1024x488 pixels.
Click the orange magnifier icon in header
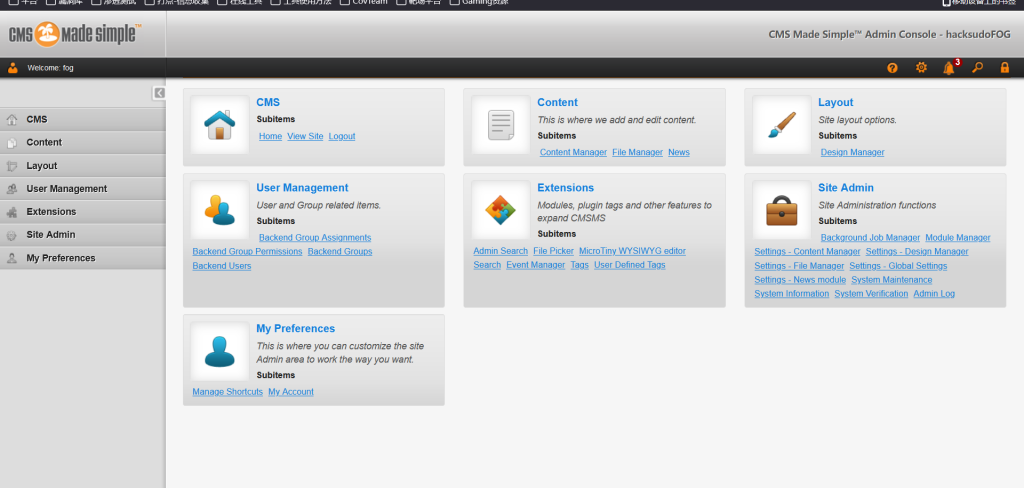[977, 67]
